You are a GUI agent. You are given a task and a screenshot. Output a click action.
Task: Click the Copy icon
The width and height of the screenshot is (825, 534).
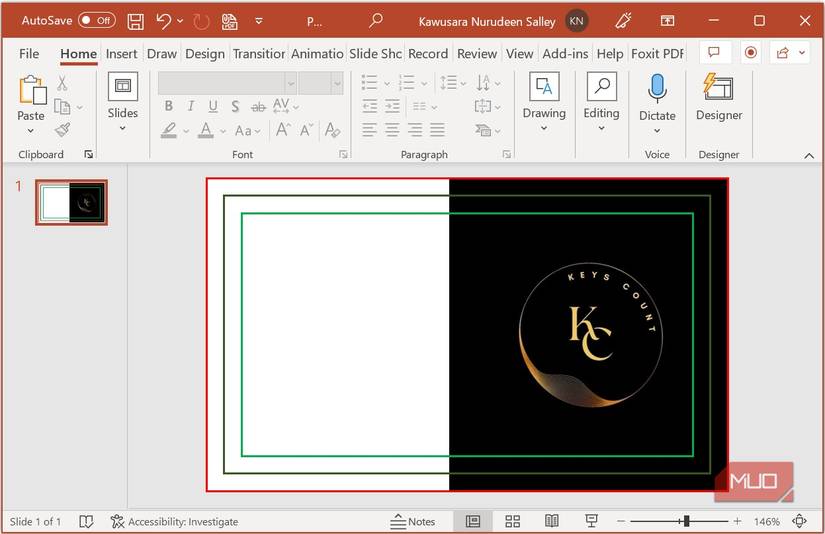pos(62,107)
